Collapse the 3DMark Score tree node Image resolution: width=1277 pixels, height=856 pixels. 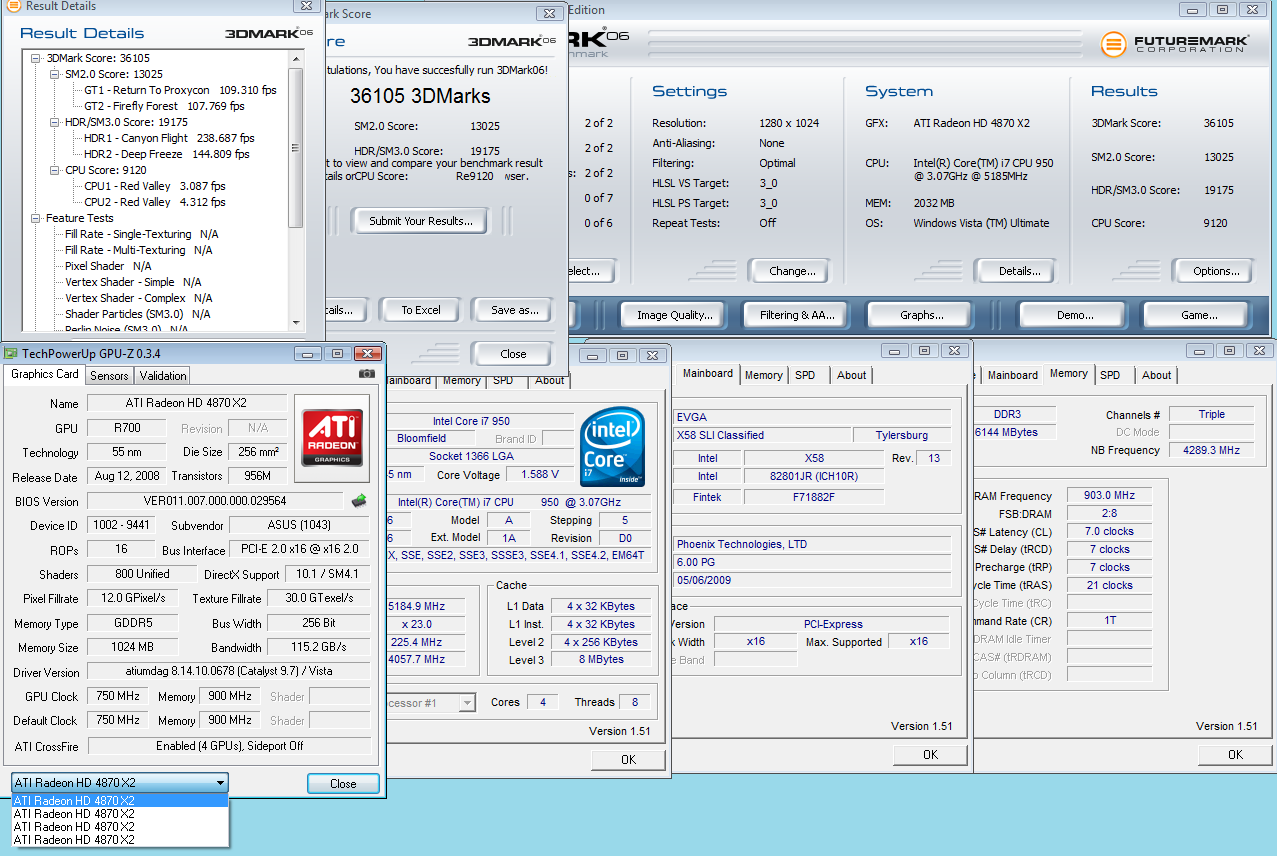37,58
